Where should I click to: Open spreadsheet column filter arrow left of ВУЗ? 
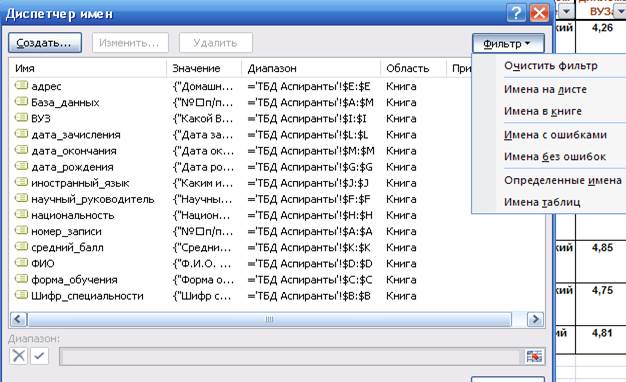pos(566,12)
